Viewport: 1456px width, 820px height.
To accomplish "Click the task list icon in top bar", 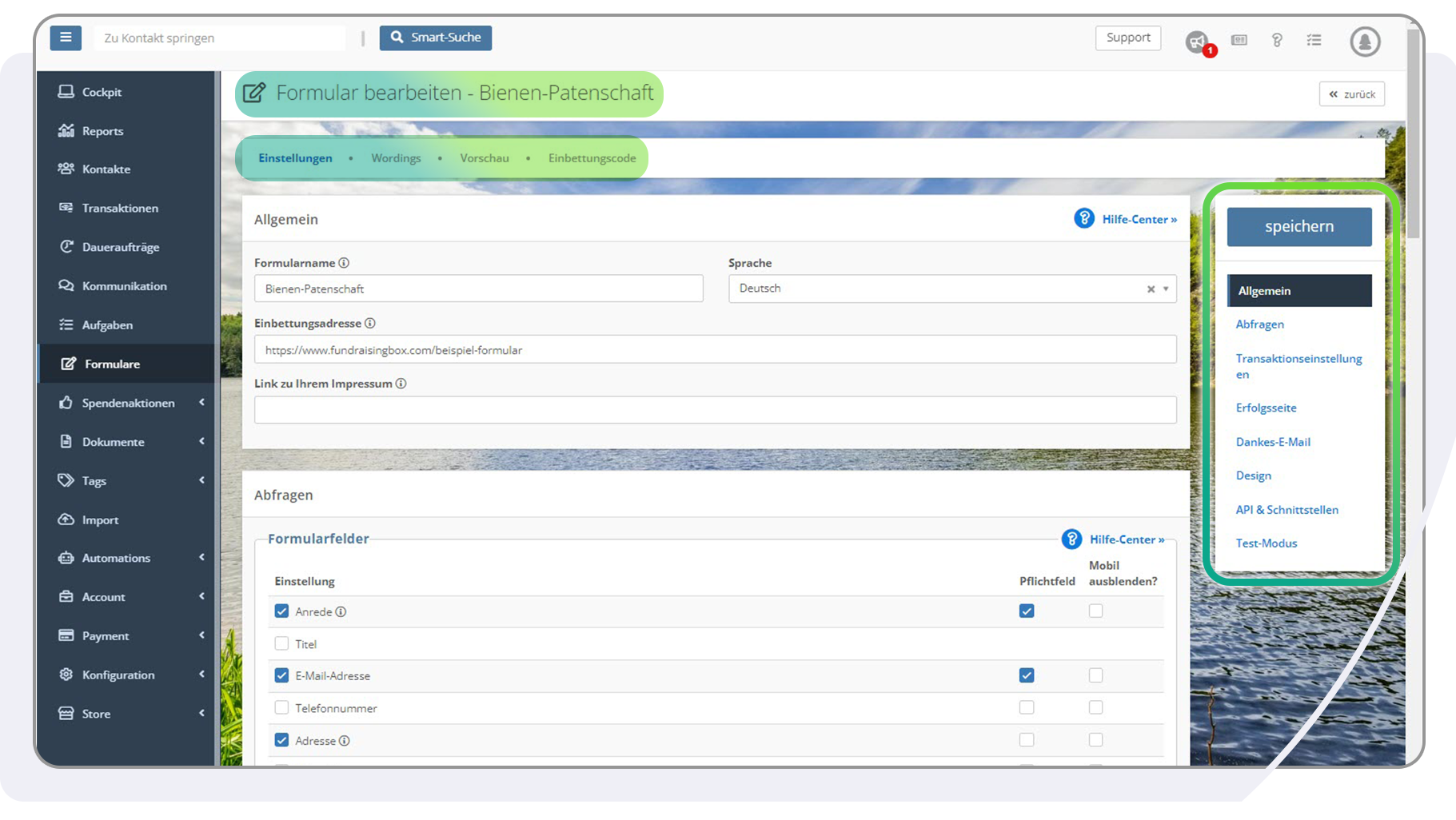I will (x=1314, y=40).
